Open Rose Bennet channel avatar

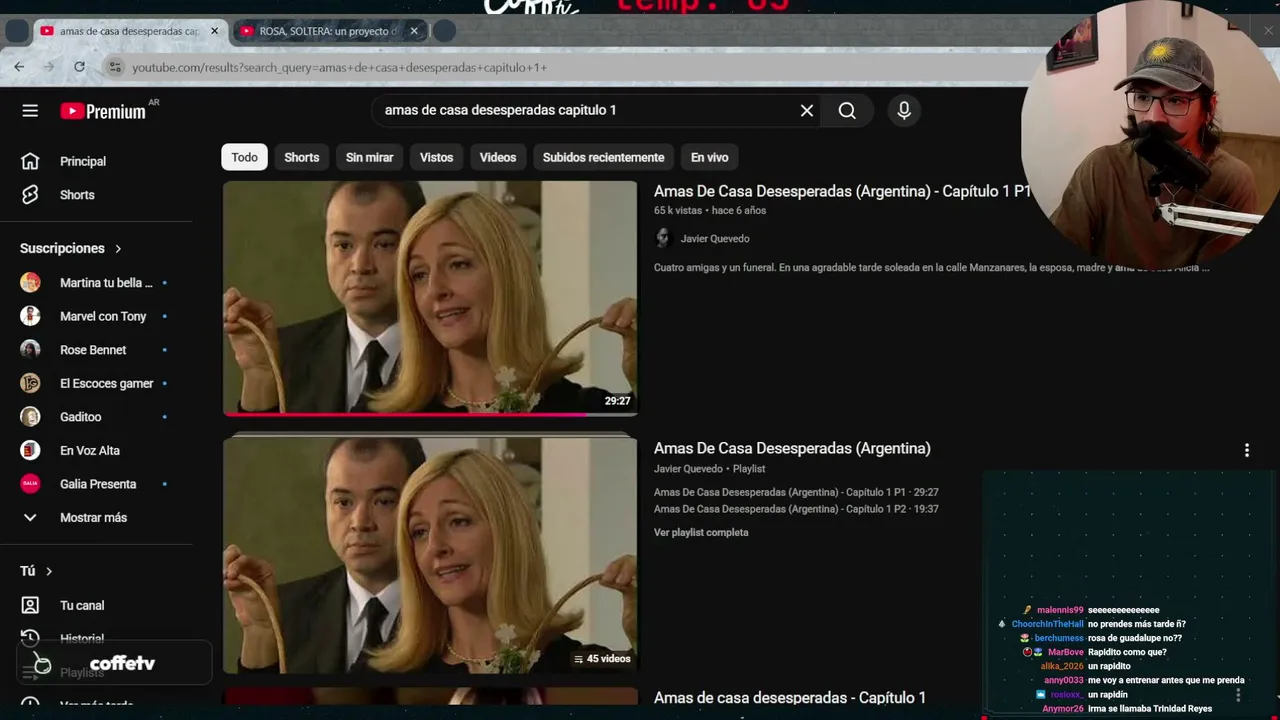[x=30, y=350]
